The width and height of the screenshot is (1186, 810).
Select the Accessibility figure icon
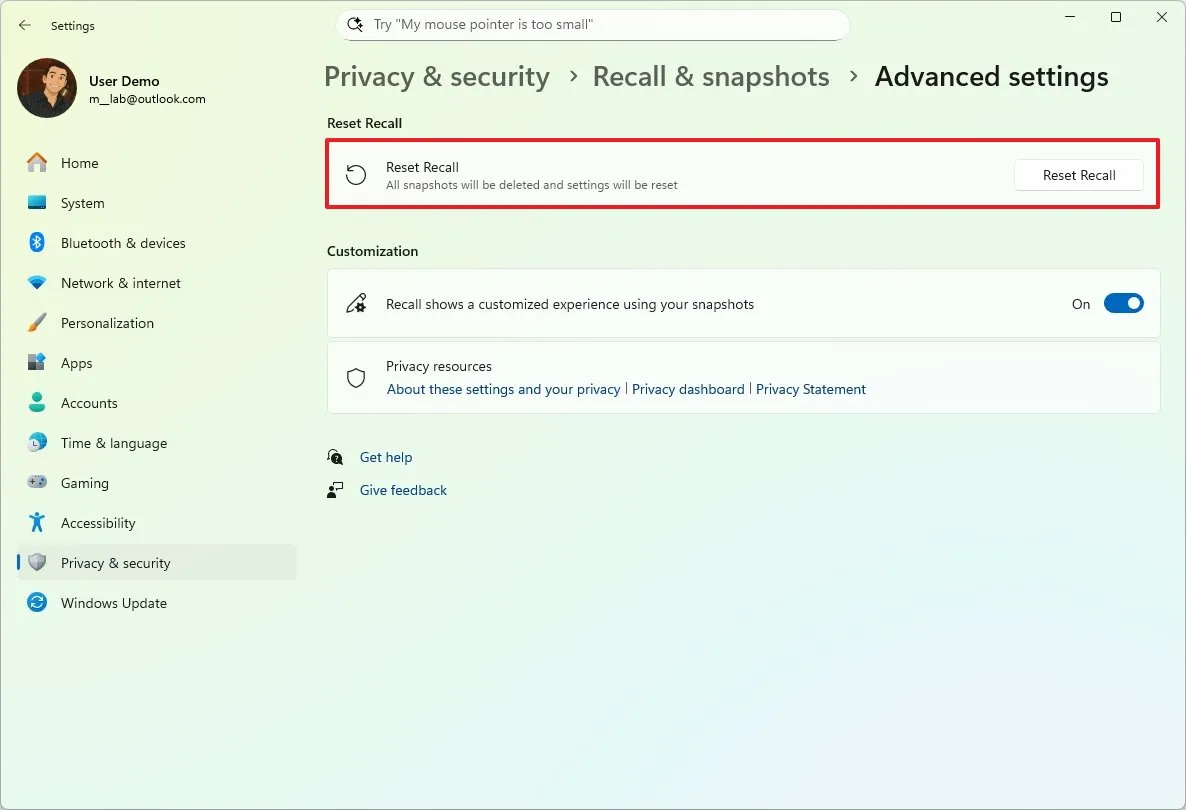point(37,522)
